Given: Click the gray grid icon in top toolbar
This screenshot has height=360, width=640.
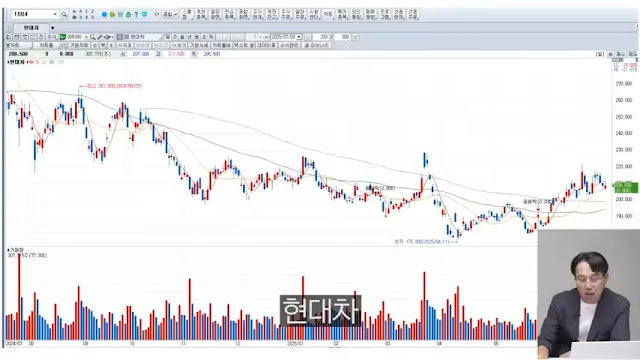Looking at the screenshot, I should [x=120, y=14].
